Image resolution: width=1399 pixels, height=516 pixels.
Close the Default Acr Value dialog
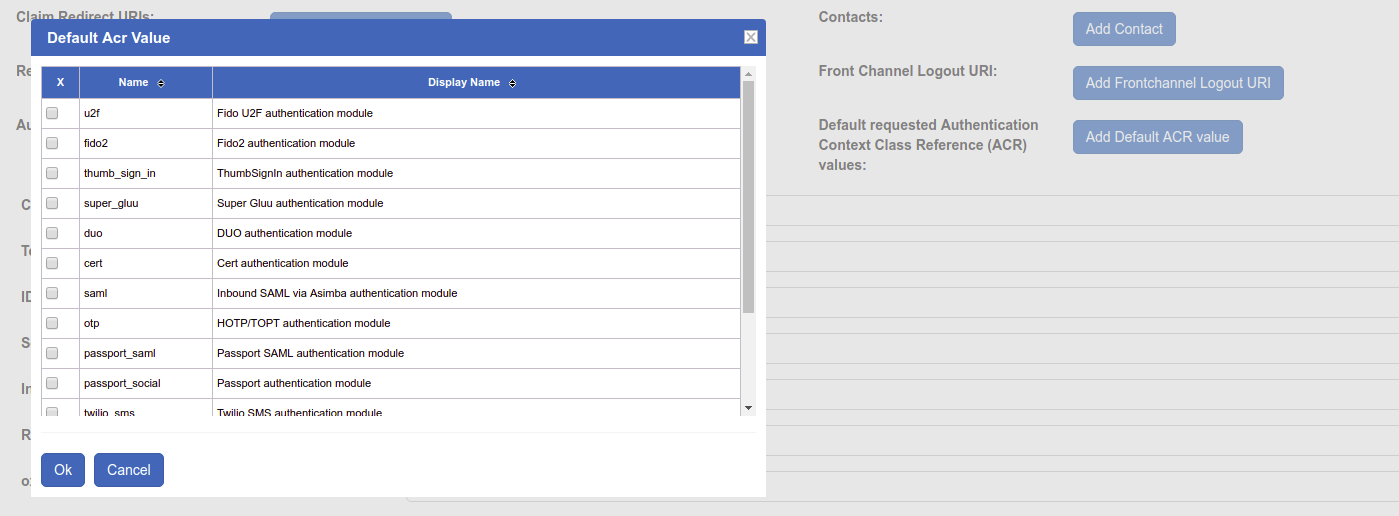750,38
